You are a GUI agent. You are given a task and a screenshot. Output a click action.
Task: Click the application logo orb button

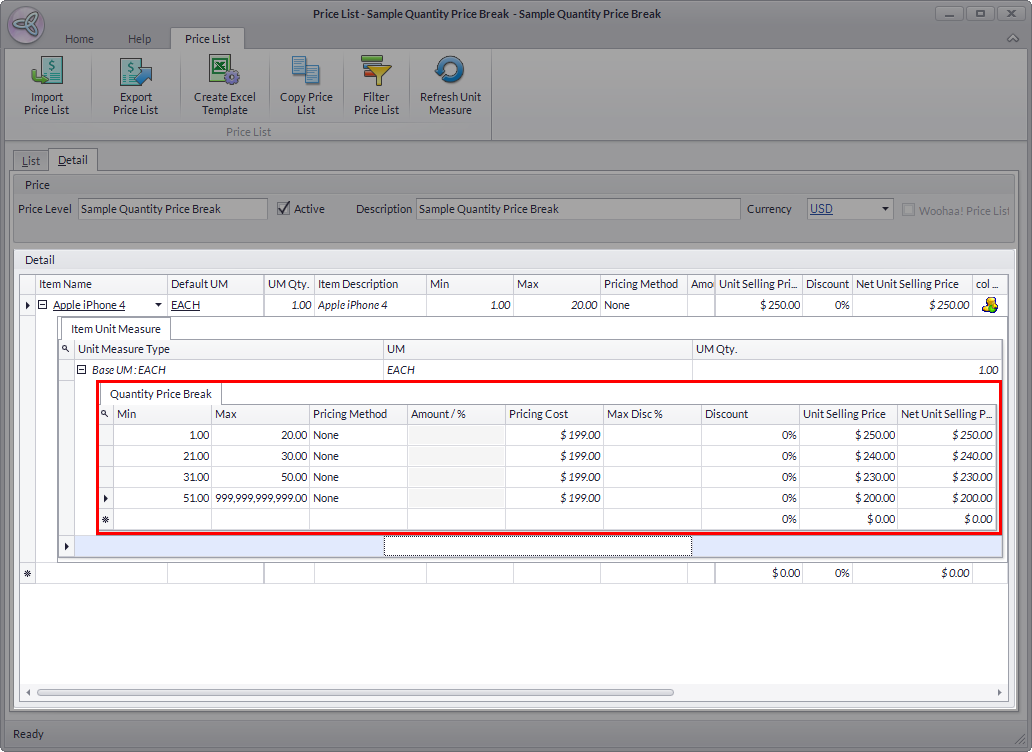27,28
